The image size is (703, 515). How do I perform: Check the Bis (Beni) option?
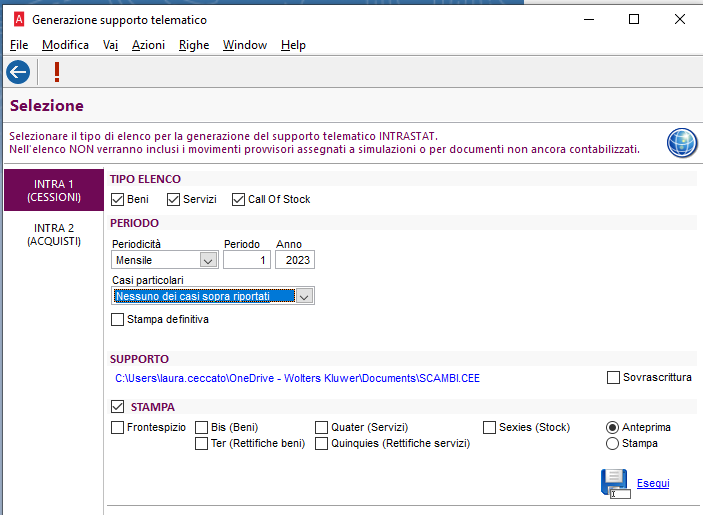(202, 428)
